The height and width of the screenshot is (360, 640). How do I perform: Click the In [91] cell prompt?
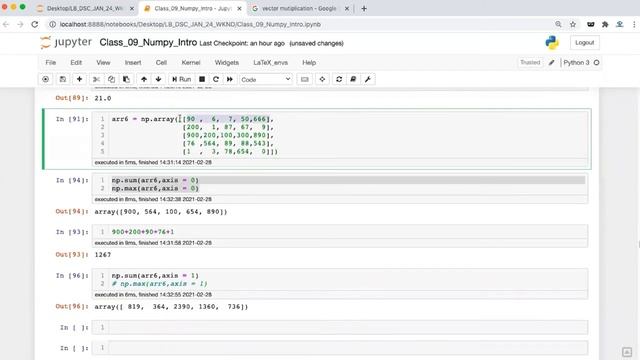(x=72, y=119)
